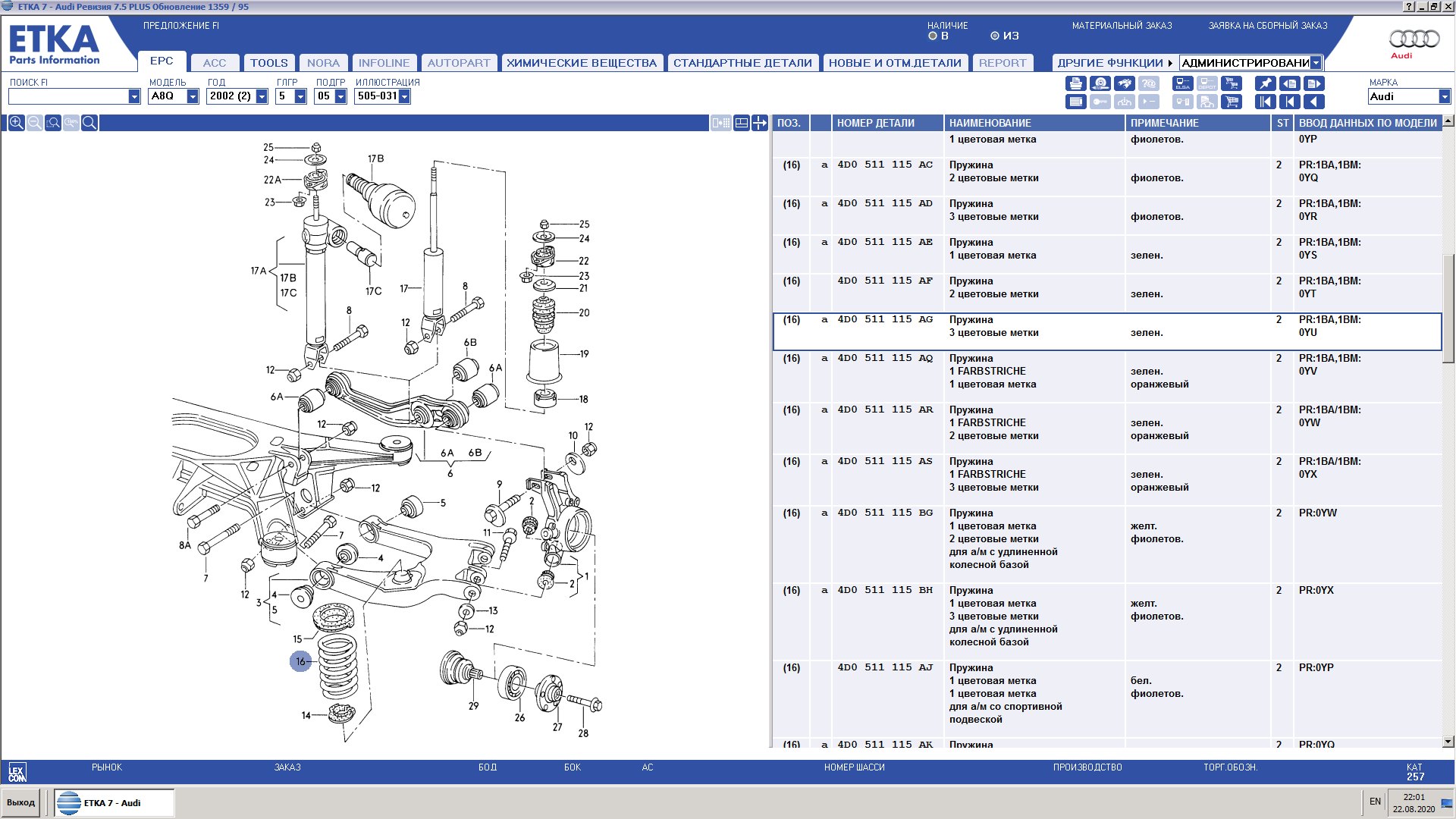The width and height of the screenshot is (1456, 819).
Task: Select part row 4D0 511 115 AQ
Action: (1107, 377)
